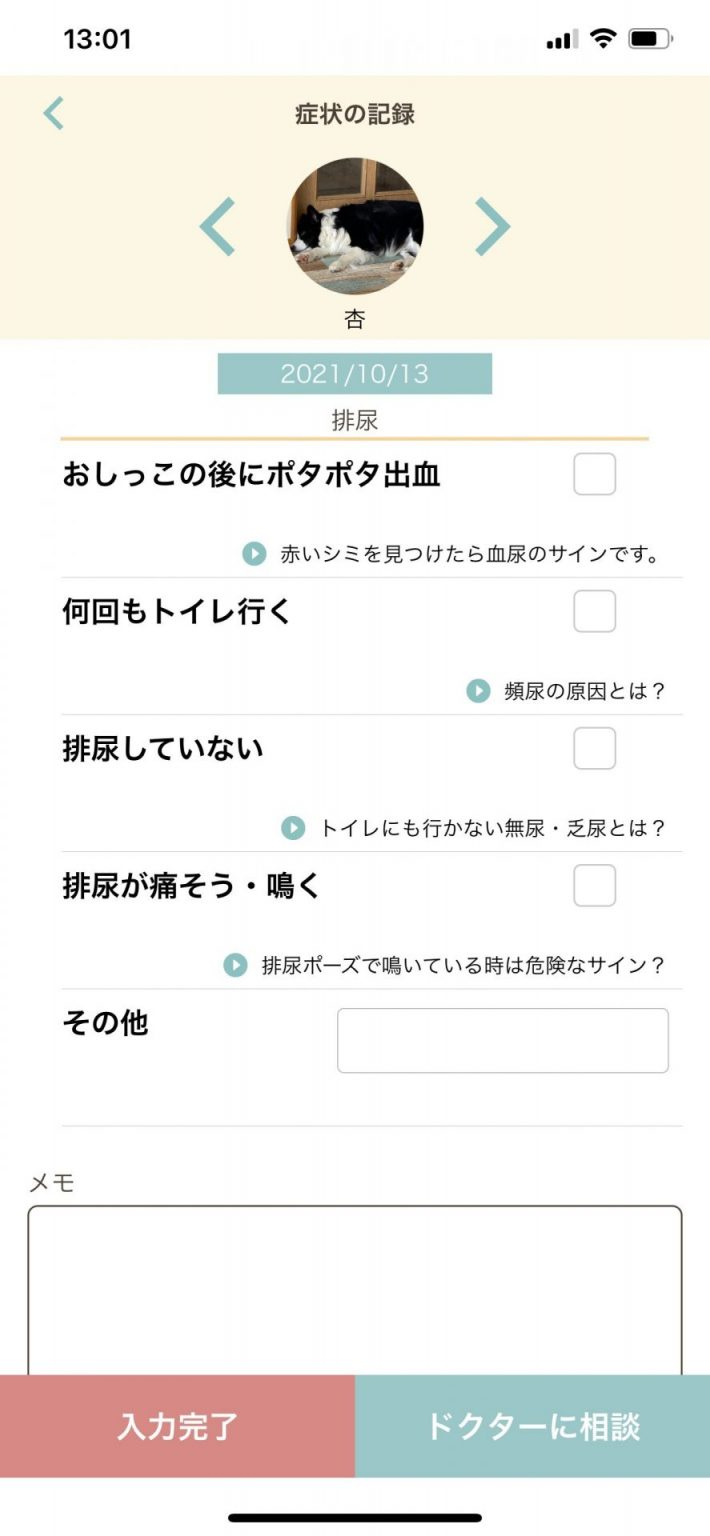Screen dimensions: 710x1536
Task: Click the その他 text input field
Action: 502,1040
